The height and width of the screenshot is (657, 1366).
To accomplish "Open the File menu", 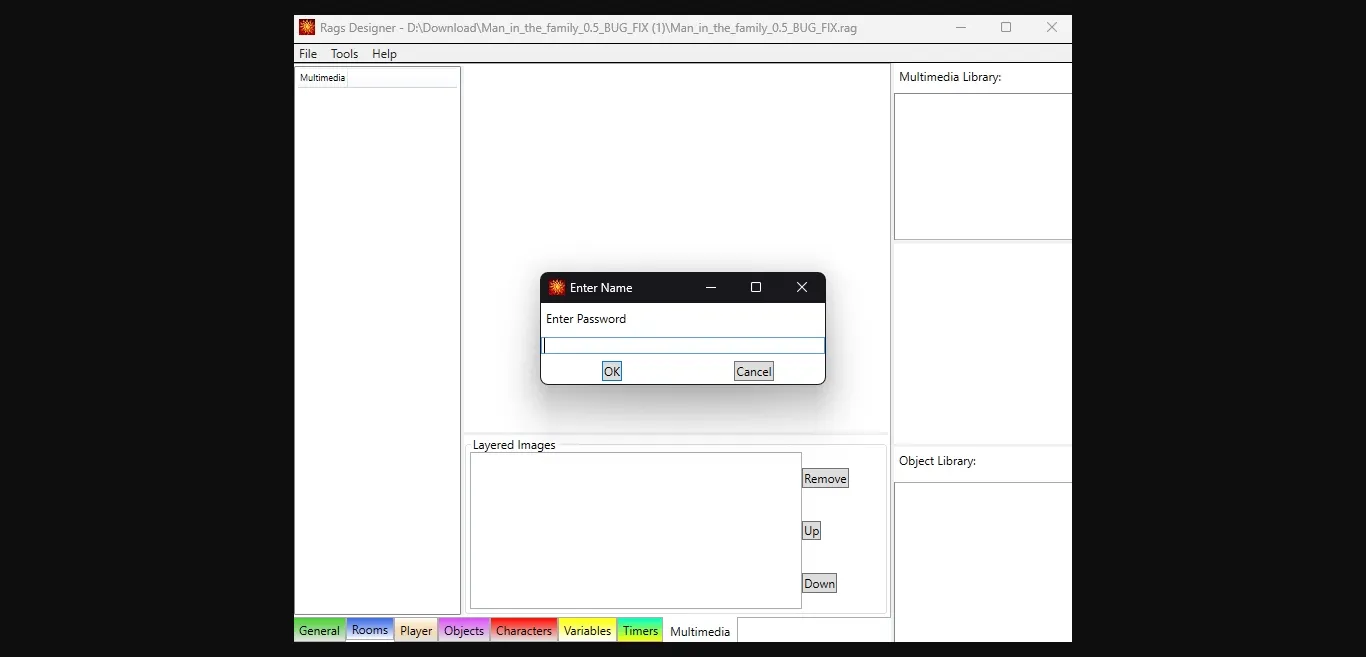I will click(308, 54).
